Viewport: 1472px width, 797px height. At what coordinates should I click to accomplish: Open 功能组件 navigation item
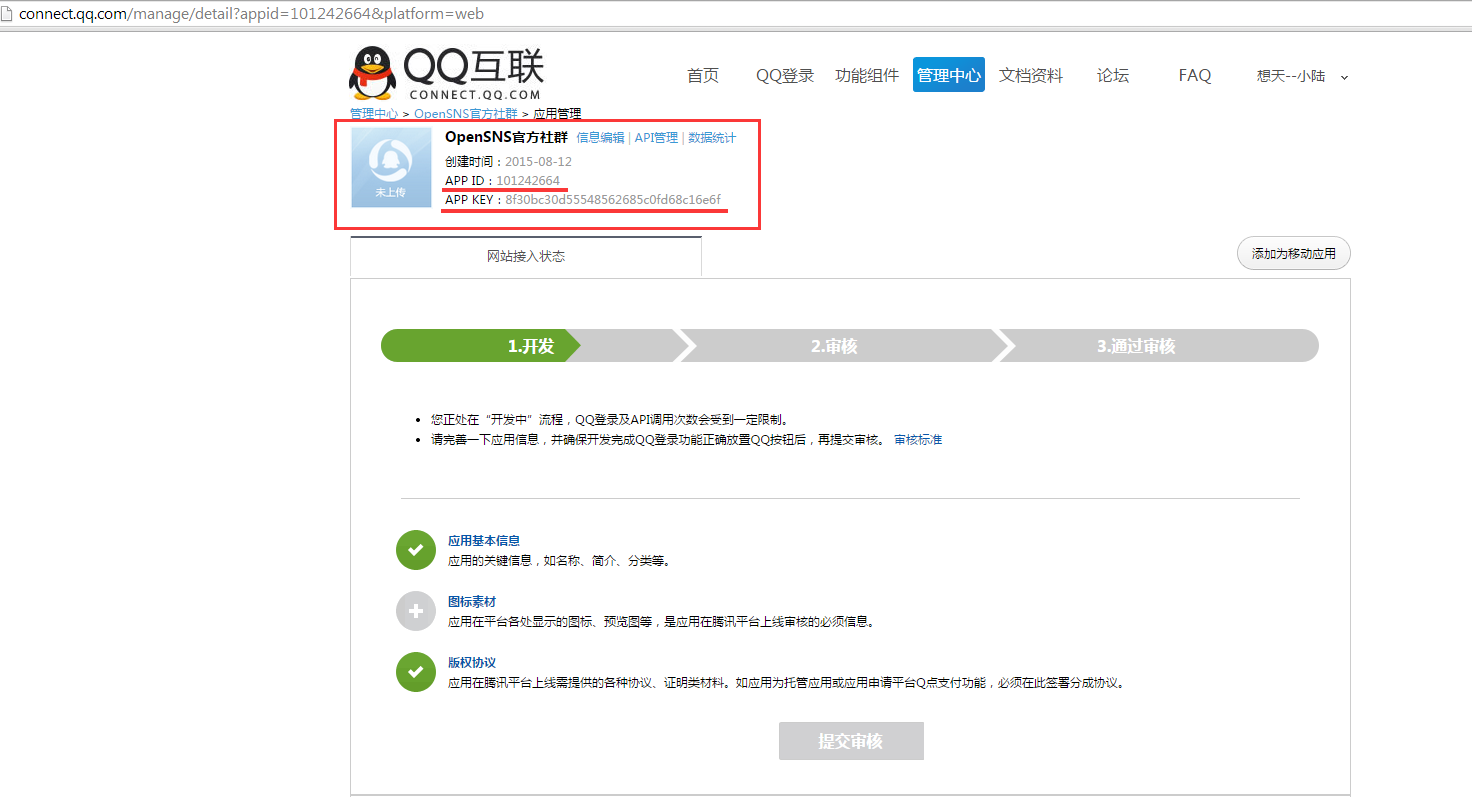coord(867,75)
